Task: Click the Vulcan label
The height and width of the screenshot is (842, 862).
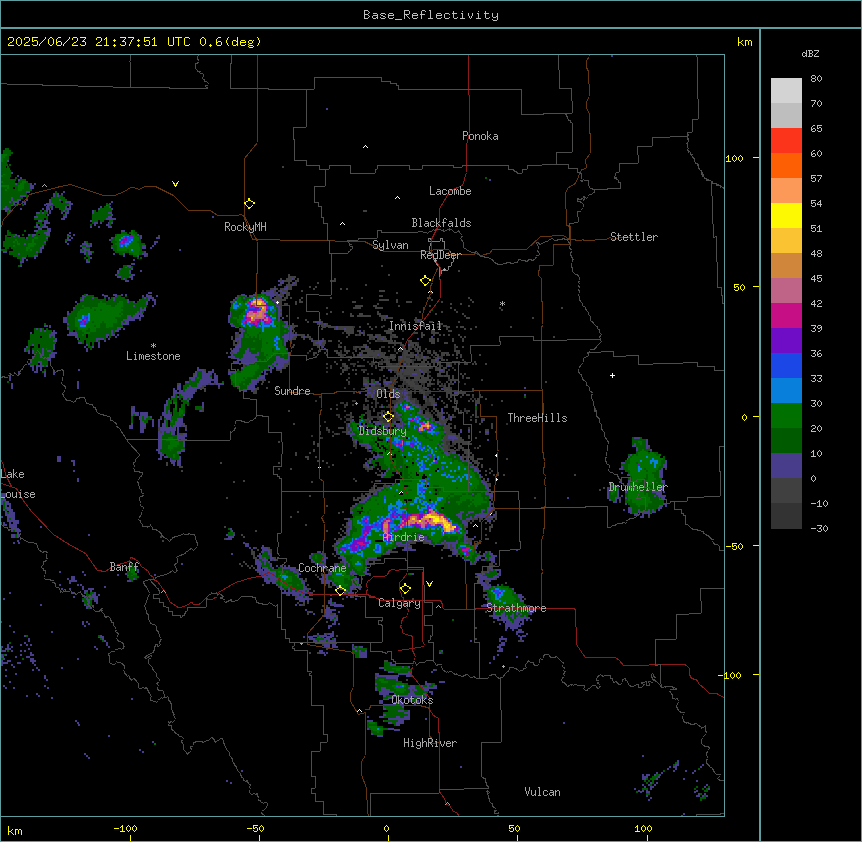Action: pyautogui.click(x=543, y=792)
